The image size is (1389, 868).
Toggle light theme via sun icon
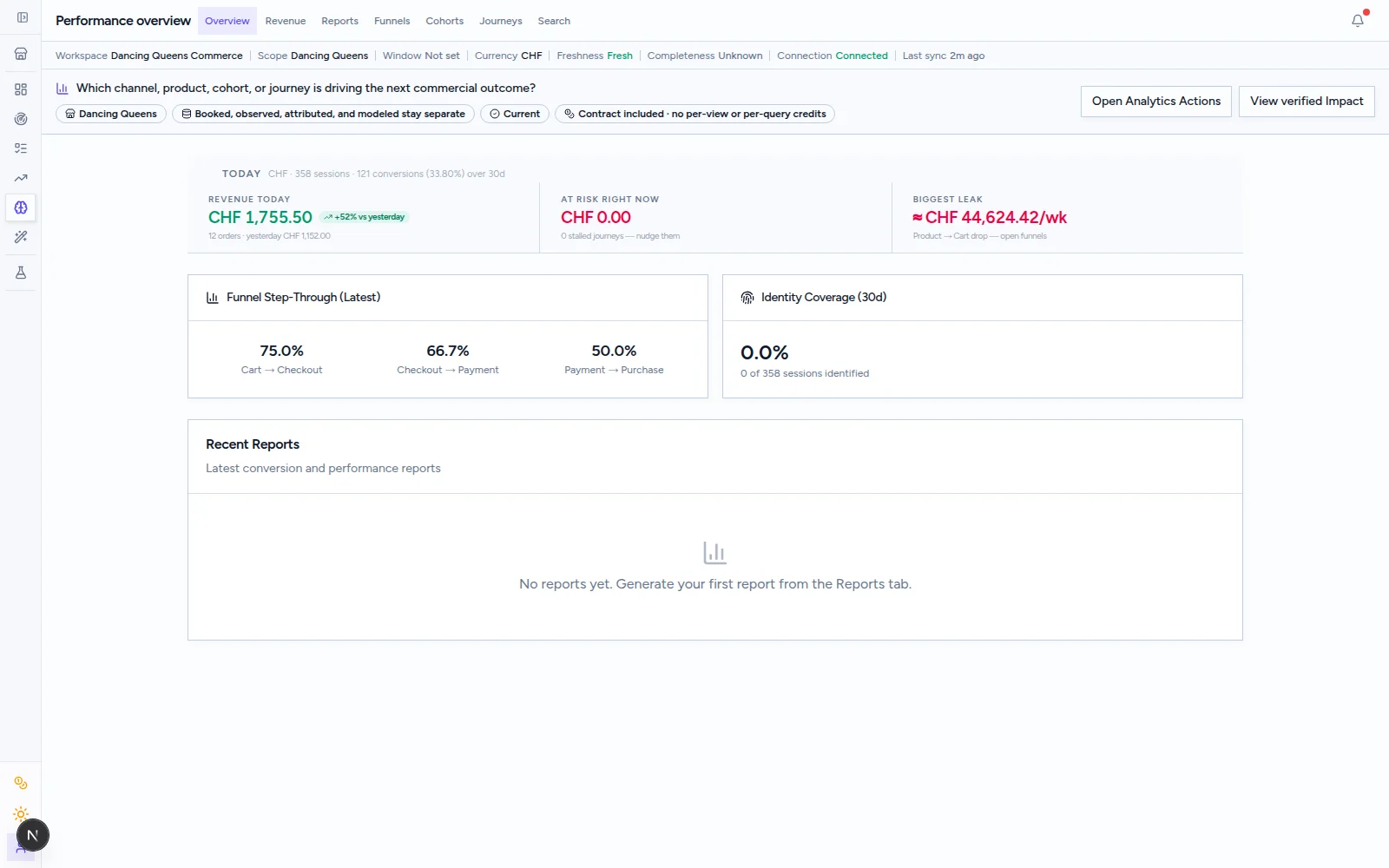pyautogui.click(x=21, y=814)
